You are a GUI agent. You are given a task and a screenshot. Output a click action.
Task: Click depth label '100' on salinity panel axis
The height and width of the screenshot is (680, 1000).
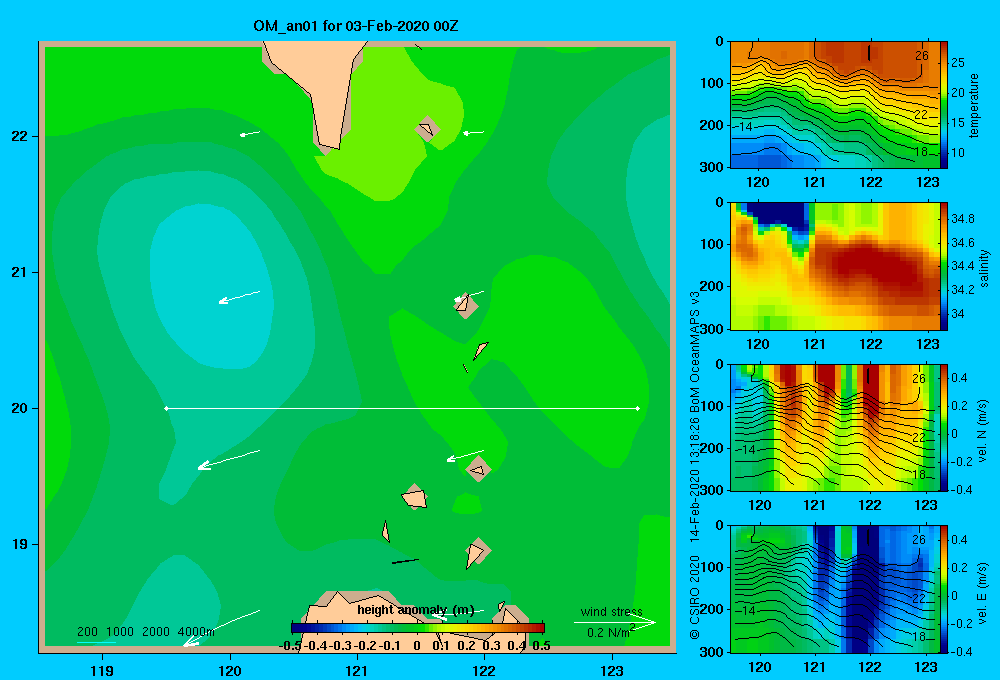(x=712, y=244)
